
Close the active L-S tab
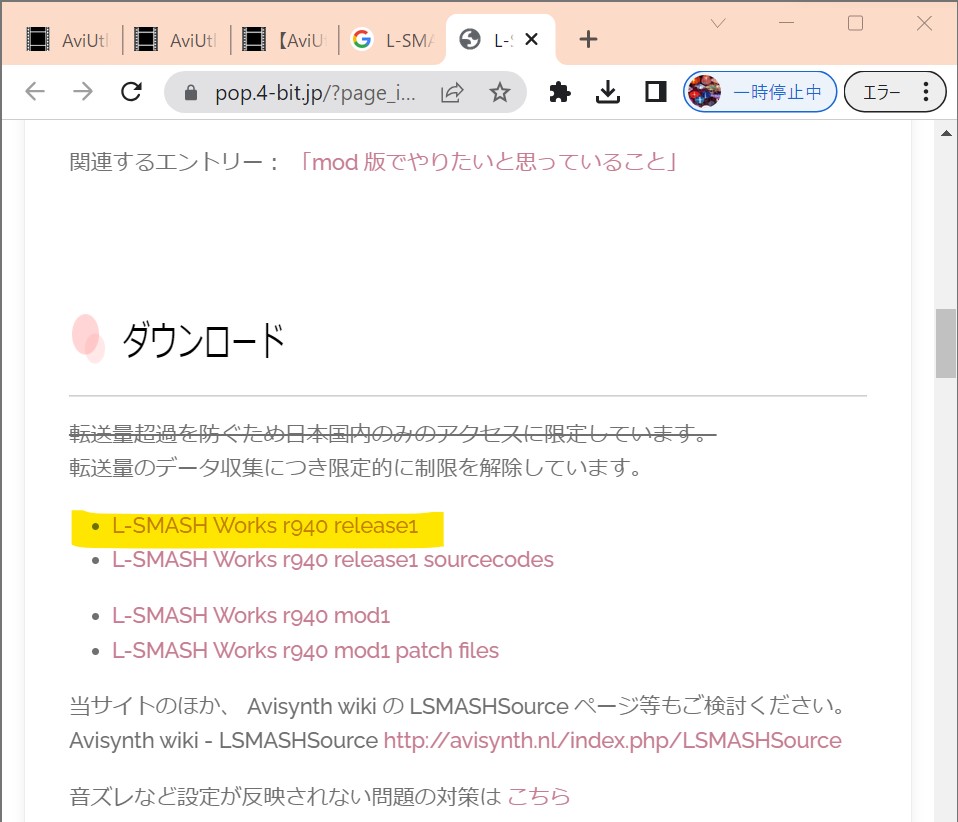pyautogui.click(x=532, y=40)
